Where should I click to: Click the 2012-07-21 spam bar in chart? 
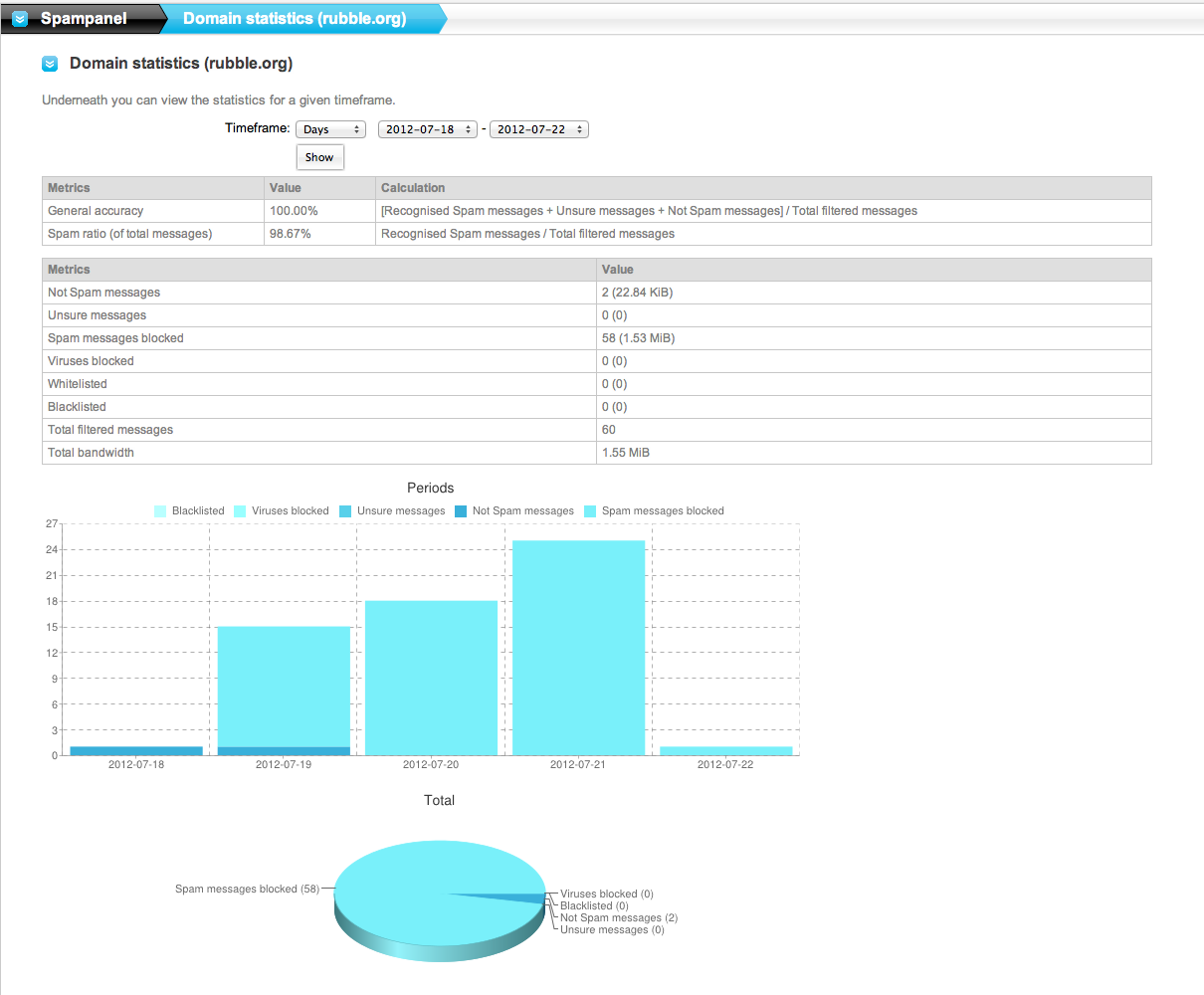(578, 648)
